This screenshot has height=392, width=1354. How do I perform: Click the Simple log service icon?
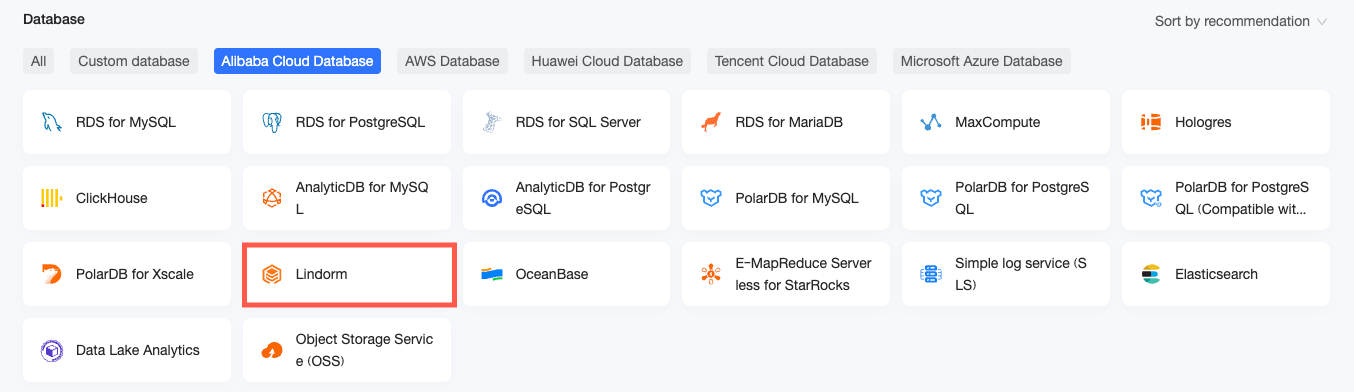(x=931, y=274)
